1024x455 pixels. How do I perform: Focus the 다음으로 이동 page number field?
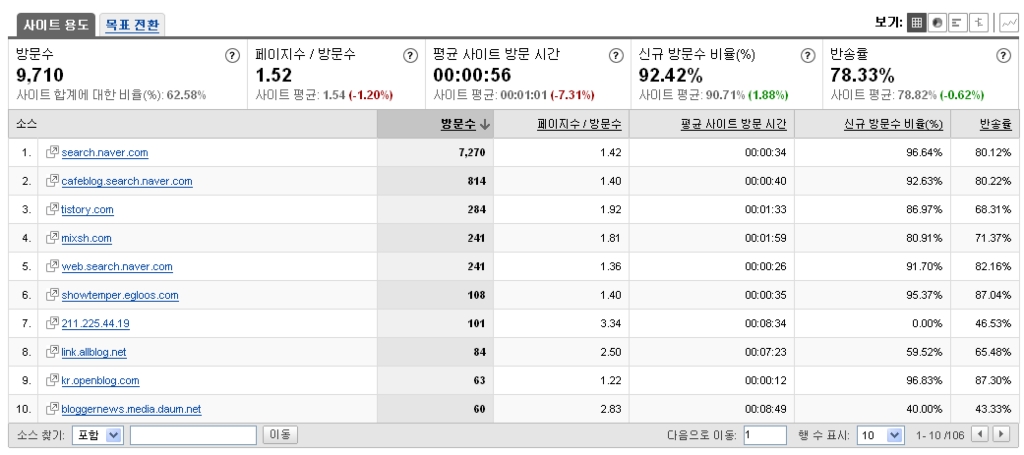tap(765, 435)
